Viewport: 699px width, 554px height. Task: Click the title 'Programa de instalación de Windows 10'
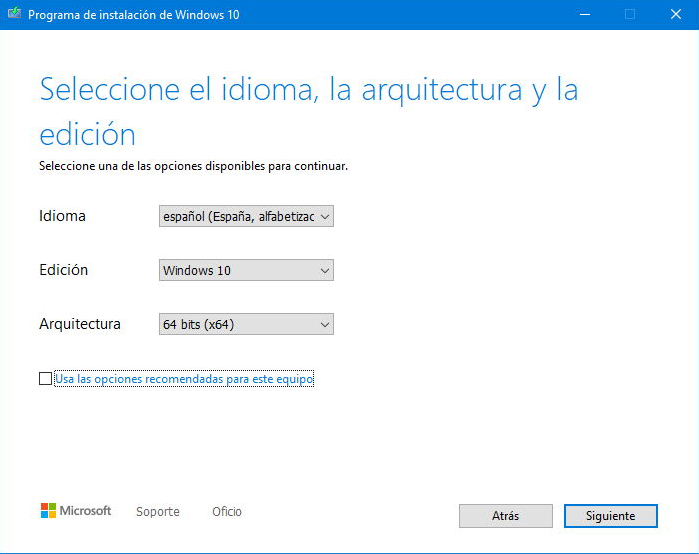coord(134,15)
